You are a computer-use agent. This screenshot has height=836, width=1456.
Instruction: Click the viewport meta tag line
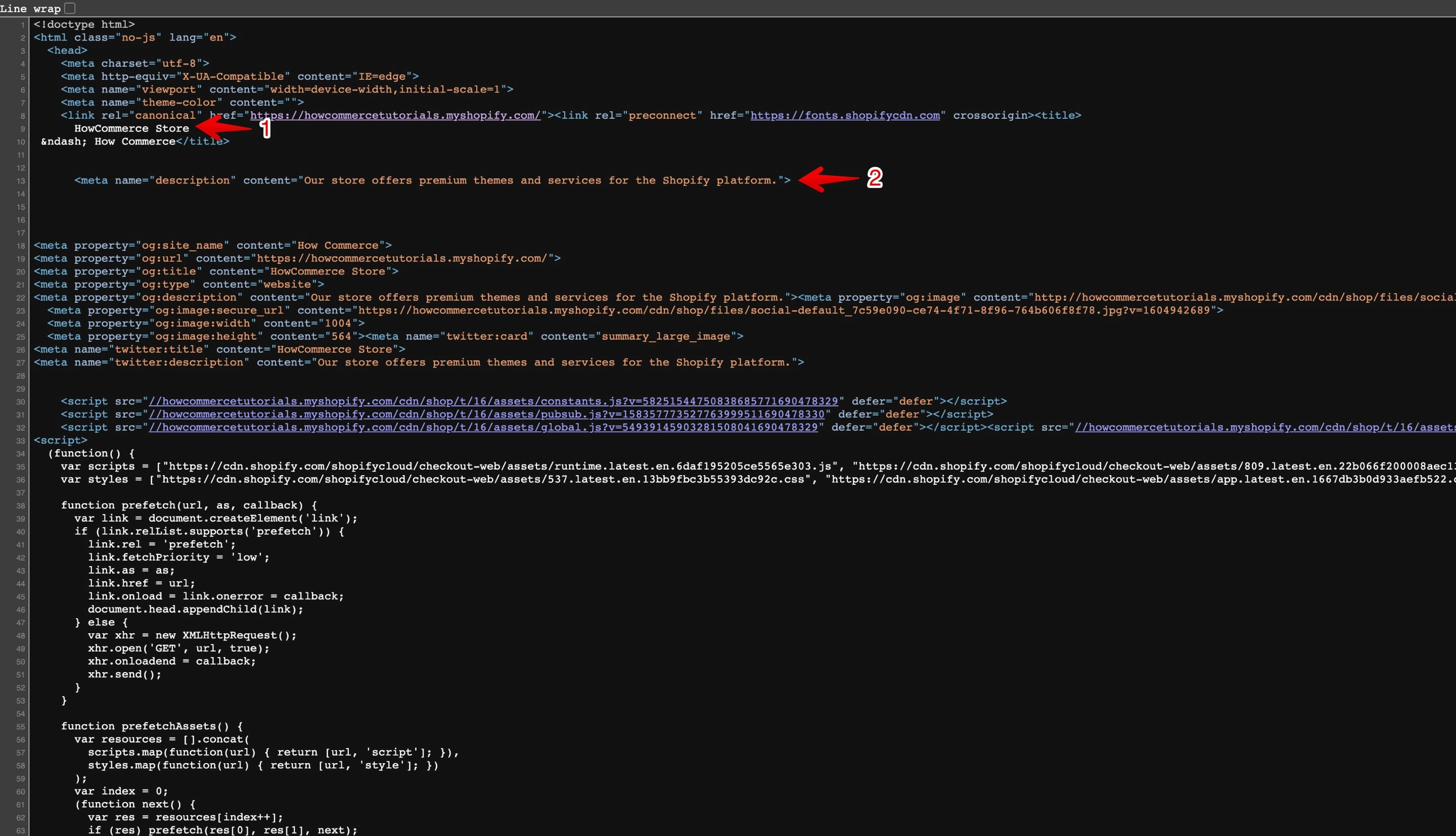tap(287, 89)
